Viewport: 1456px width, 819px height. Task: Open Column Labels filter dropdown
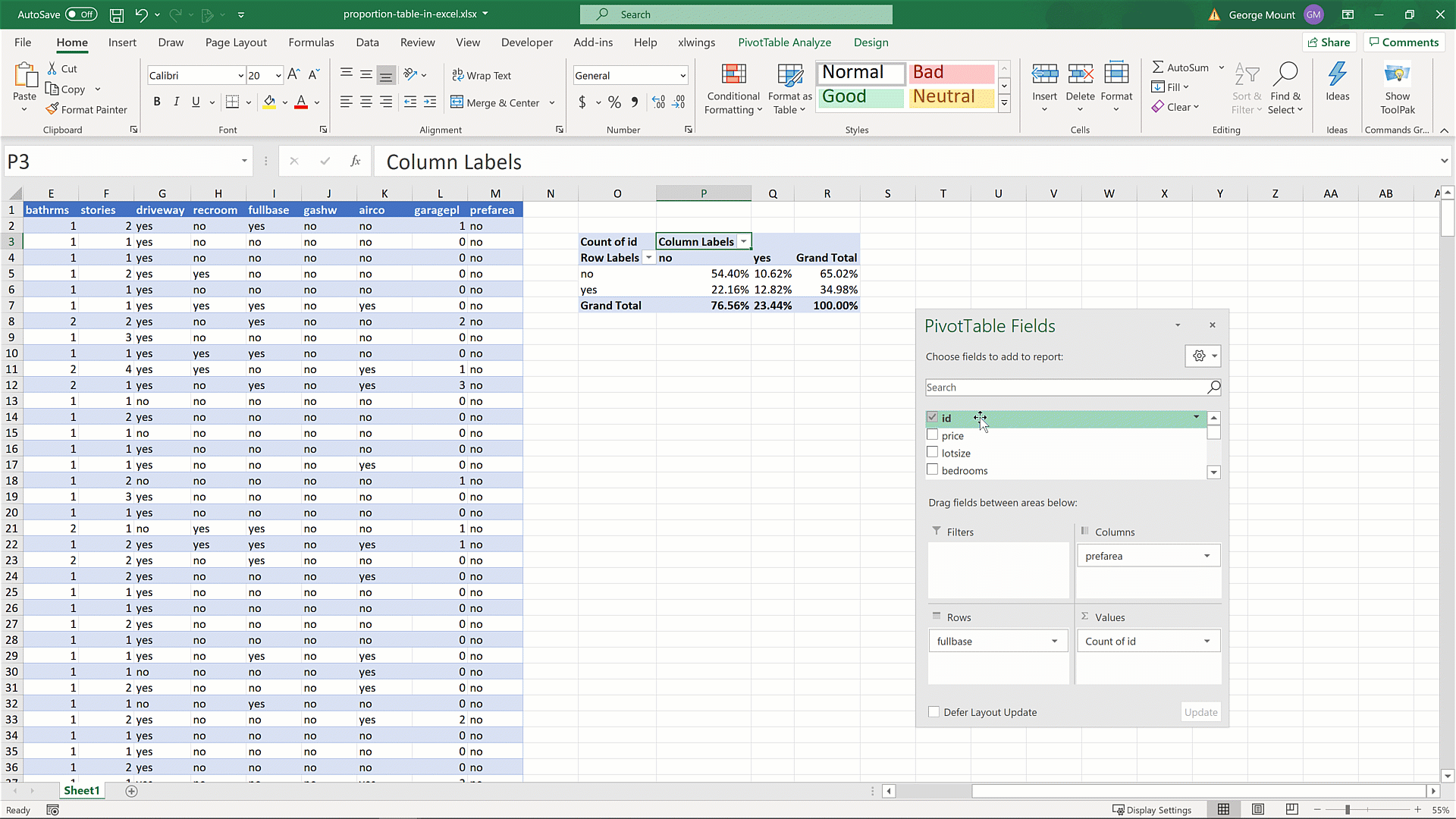[743, 242]
